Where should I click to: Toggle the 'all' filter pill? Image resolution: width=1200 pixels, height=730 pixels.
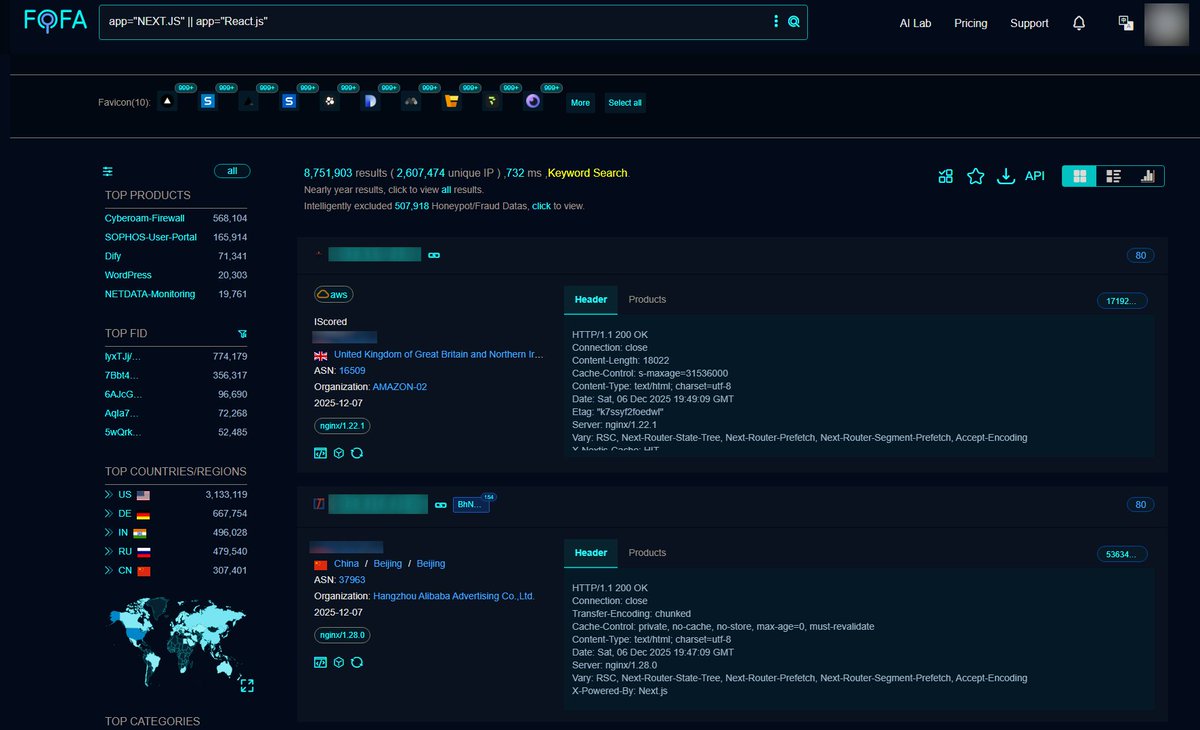[232, 171]
